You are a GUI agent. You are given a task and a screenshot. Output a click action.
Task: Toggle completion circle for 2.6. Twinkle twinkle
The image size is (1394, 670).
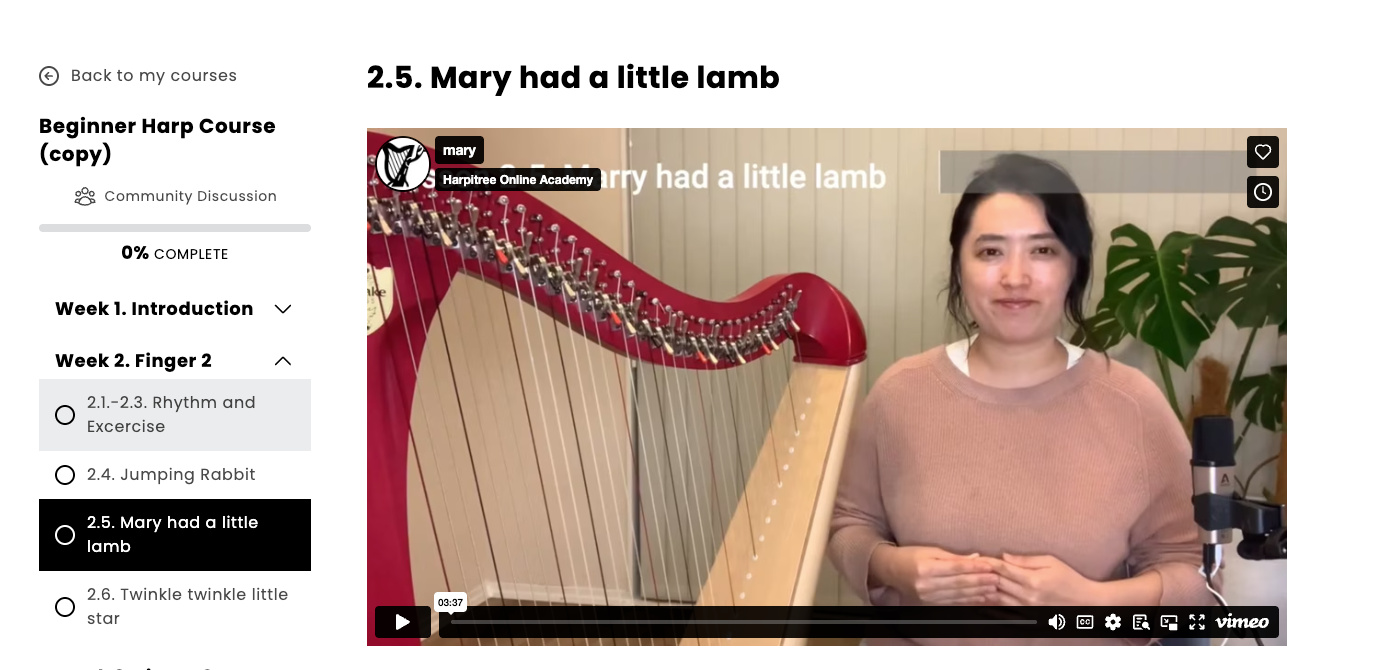click(x=65, y=607)
